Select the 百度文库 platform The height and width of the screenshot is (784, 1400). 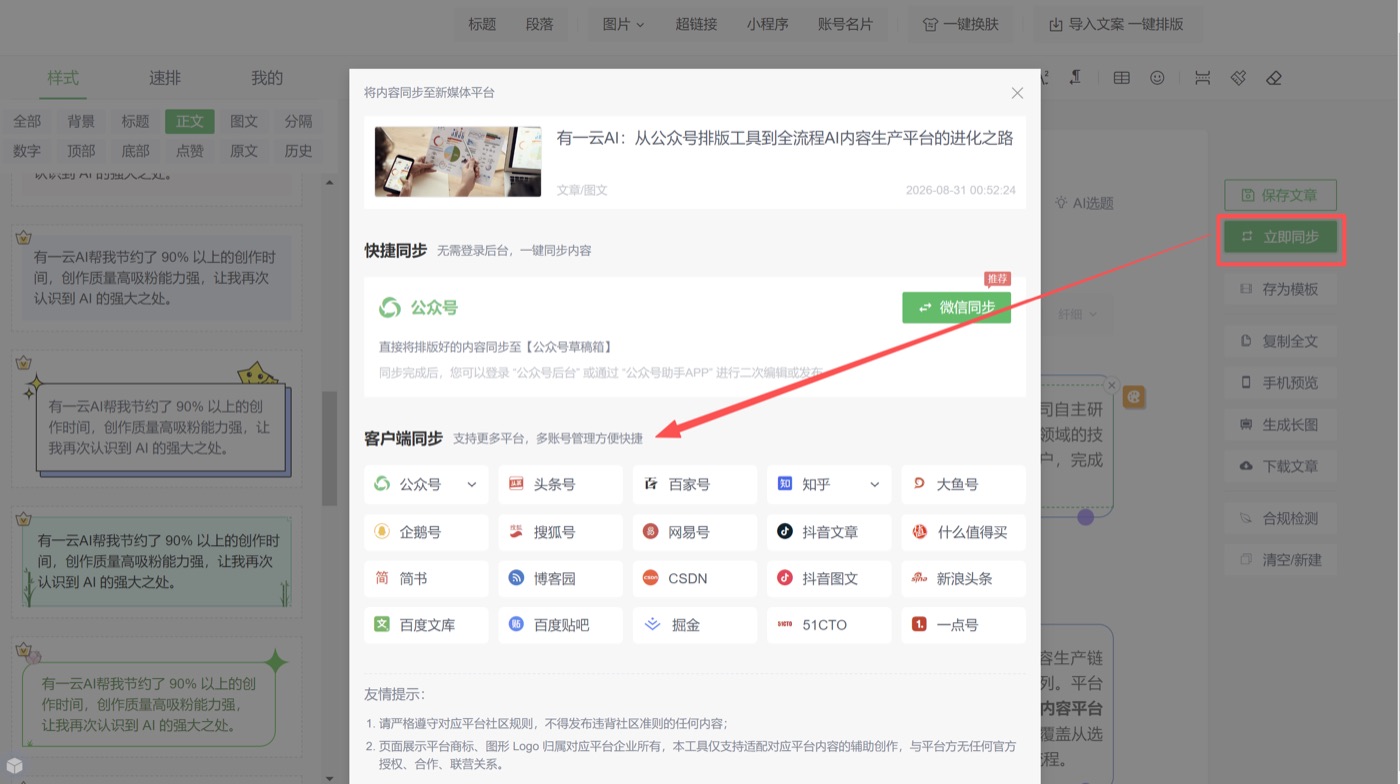426,625
